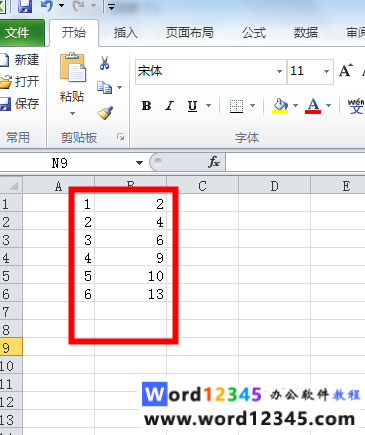Image resolution: width=365 pixels, height=435 pixels.
Task: Click the Copy icon
Action: click(104, 87)
